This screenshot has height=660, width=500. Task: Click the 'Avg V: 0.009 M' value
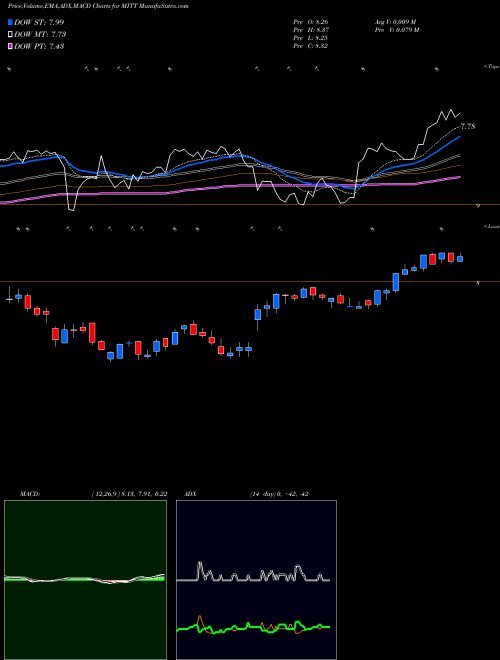[x=395, y=22]
